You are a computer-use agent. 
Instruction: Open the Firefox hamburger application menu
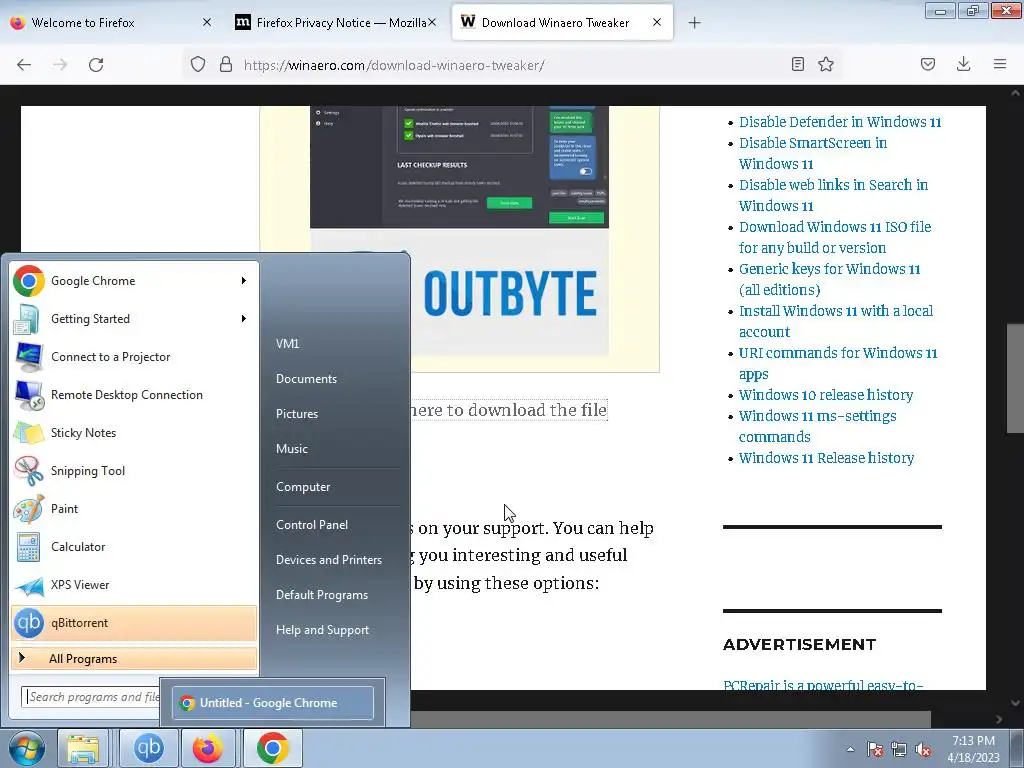point(1000,64)
